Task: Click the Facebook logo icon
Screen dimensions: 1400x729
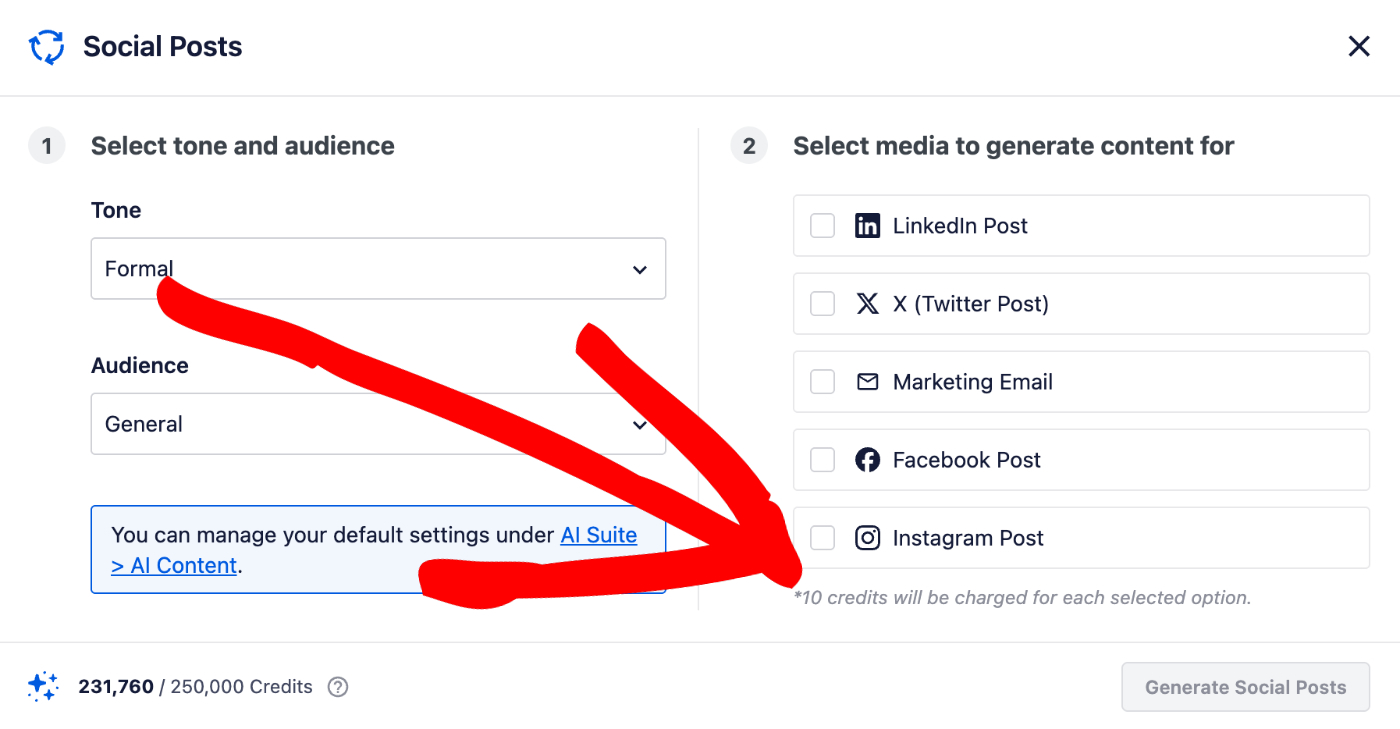Action: [x=867, y=460]
